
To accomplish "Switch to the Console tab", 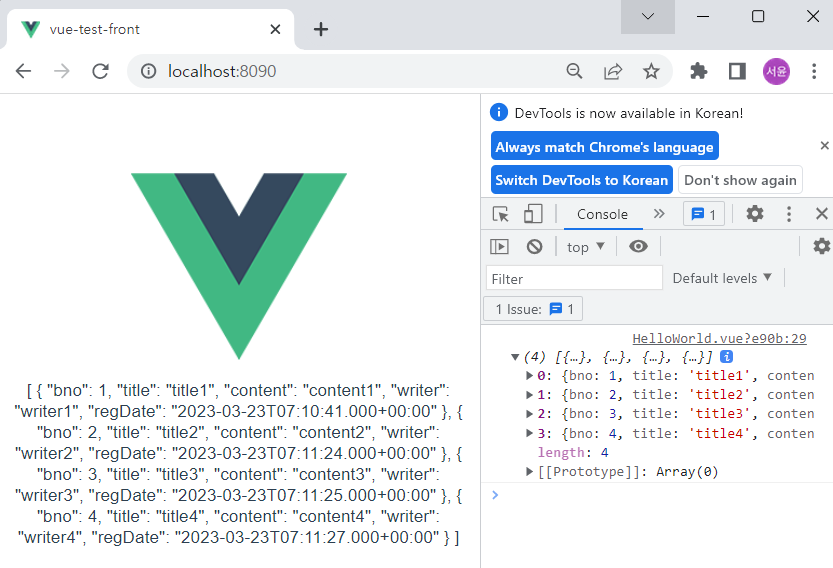I will point(602,214).
